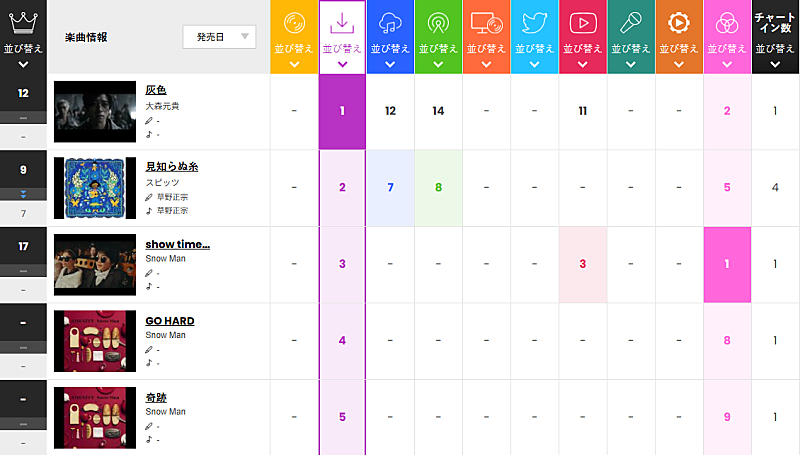Screen dimensions: 800x455
Task: Click overall rank 12 cell
Action: (23, 93)
